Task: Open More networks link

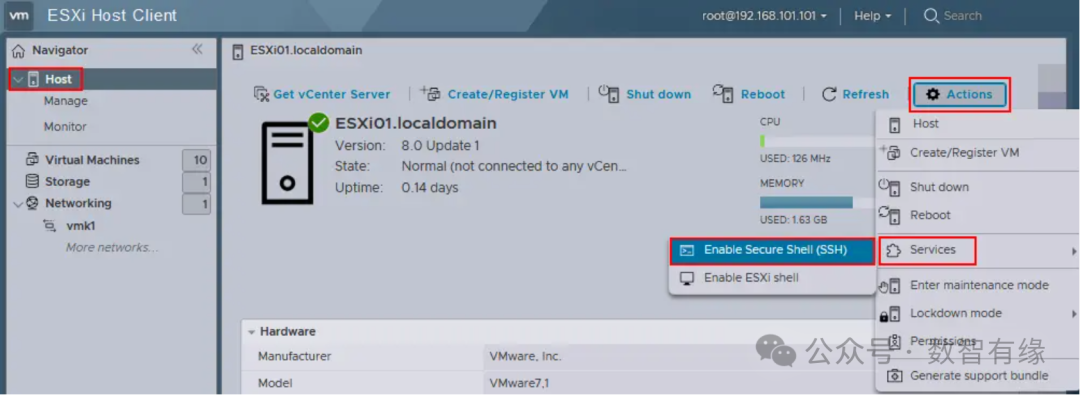Action: [112, 247]
